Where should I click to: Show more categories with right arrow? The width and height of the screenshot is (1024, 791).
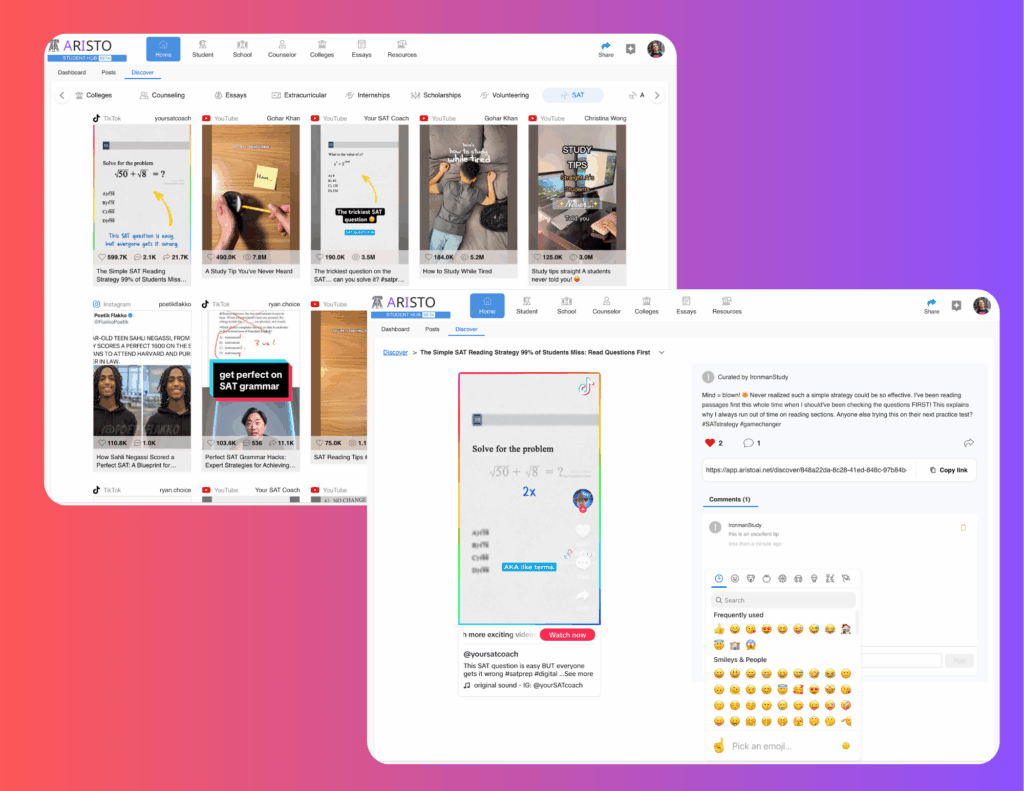tap(657, 95)
